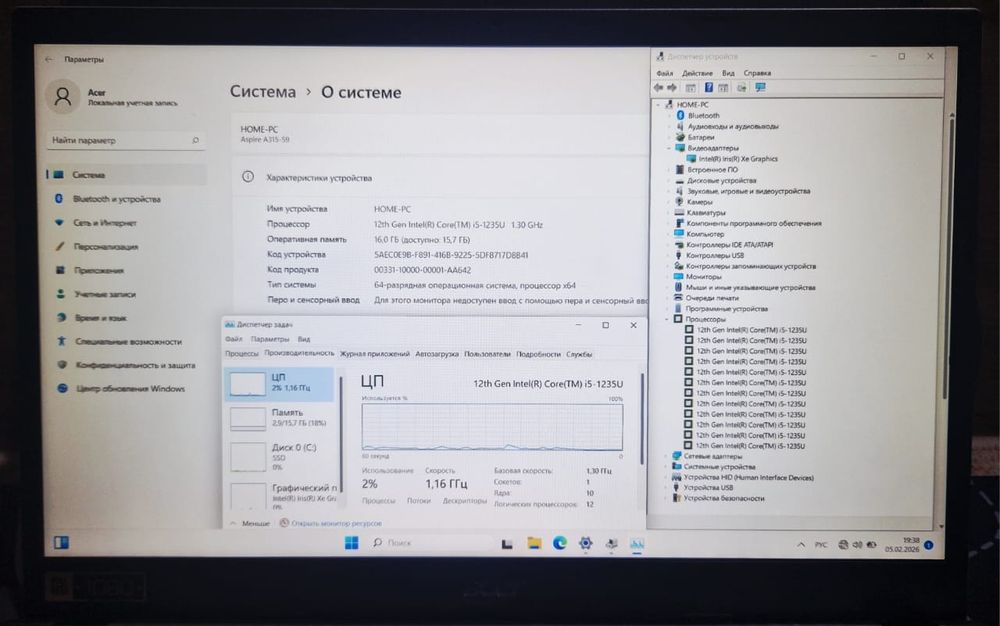Open the Параметры menu in Task Manager
Viewport: 1000px width, 626px height.
270,339
